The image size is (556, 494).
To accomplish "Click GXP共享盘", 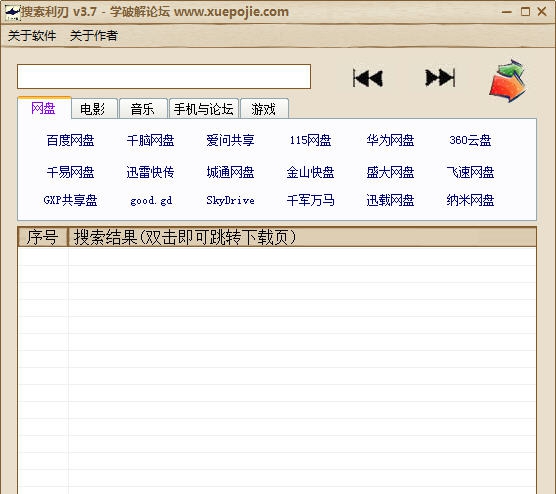I will point(71,200).
